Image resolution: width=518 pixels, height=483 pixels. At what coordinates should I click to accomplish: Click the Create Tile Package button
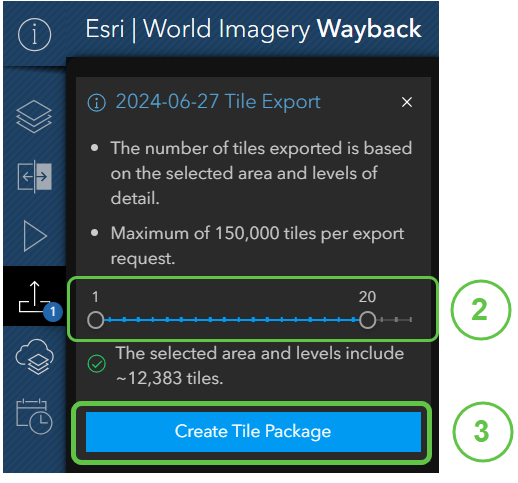click(x=253, y=432)
